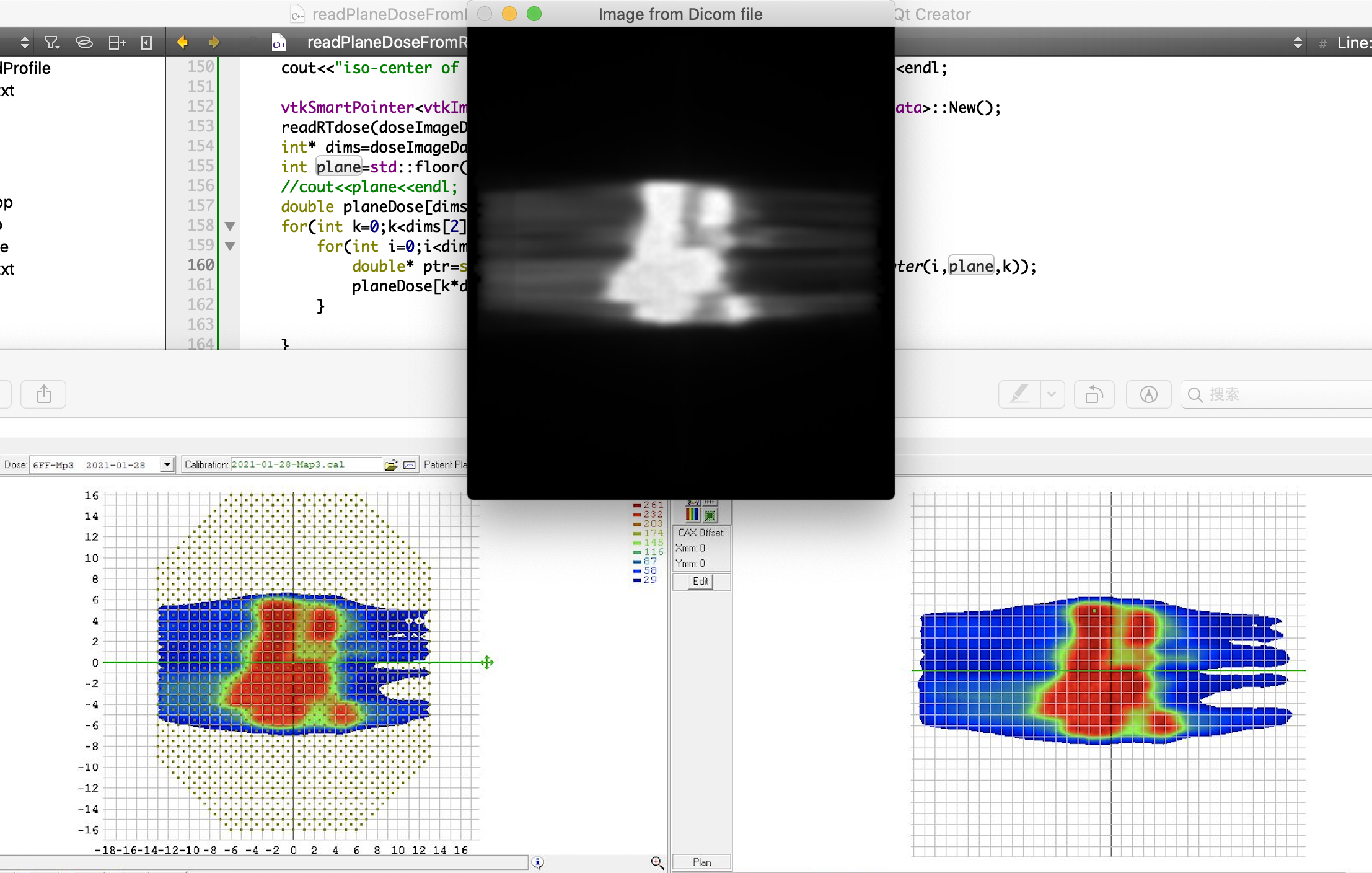Image resolution: width=1372 pixels, height=873 pixels.
Task: Toggle the rainbow isodose palette icon
Action: 691,515
